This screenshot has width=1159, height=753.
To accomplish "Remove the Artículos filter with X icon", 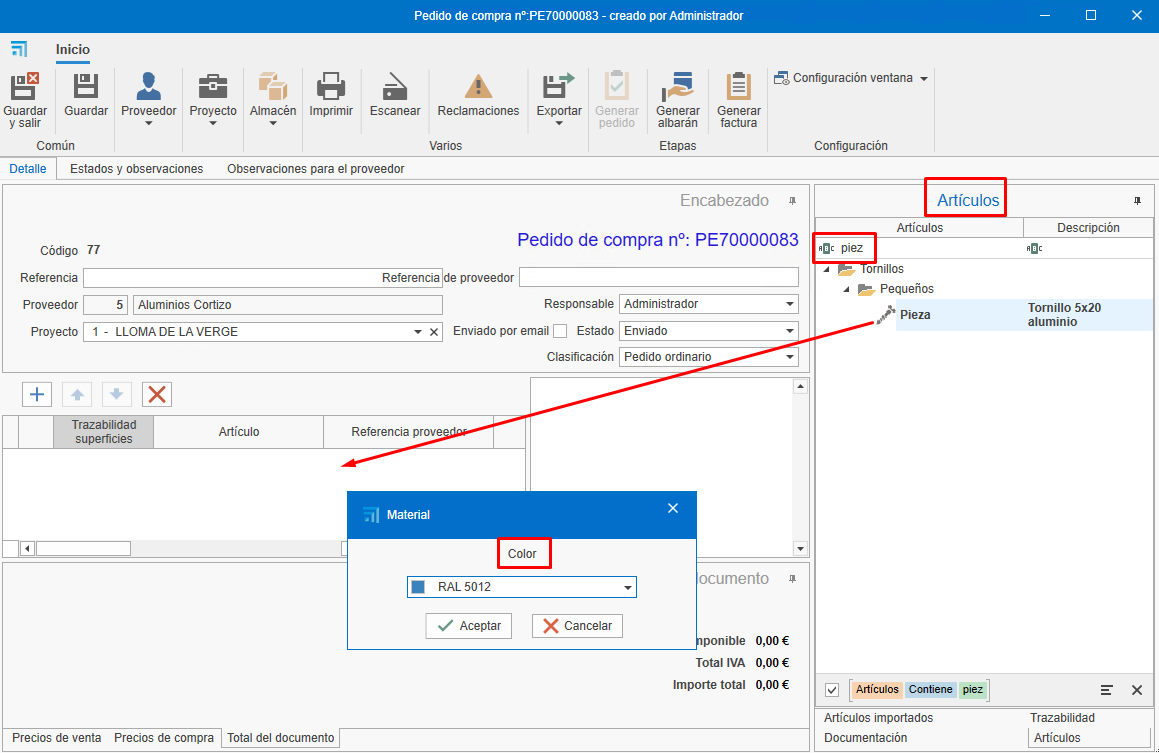I will coord(1137,690).
